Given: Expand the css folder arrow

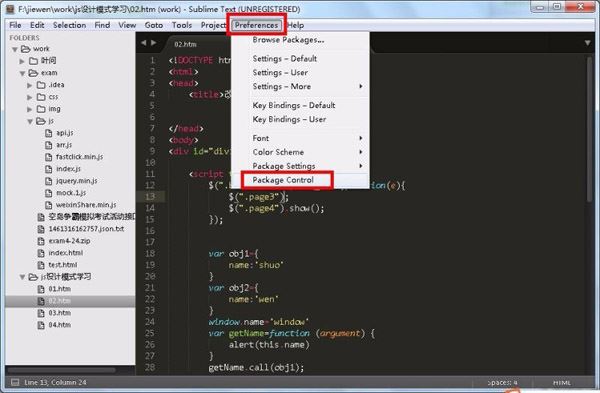Looking at the screenshot, I should coord(30,97).
